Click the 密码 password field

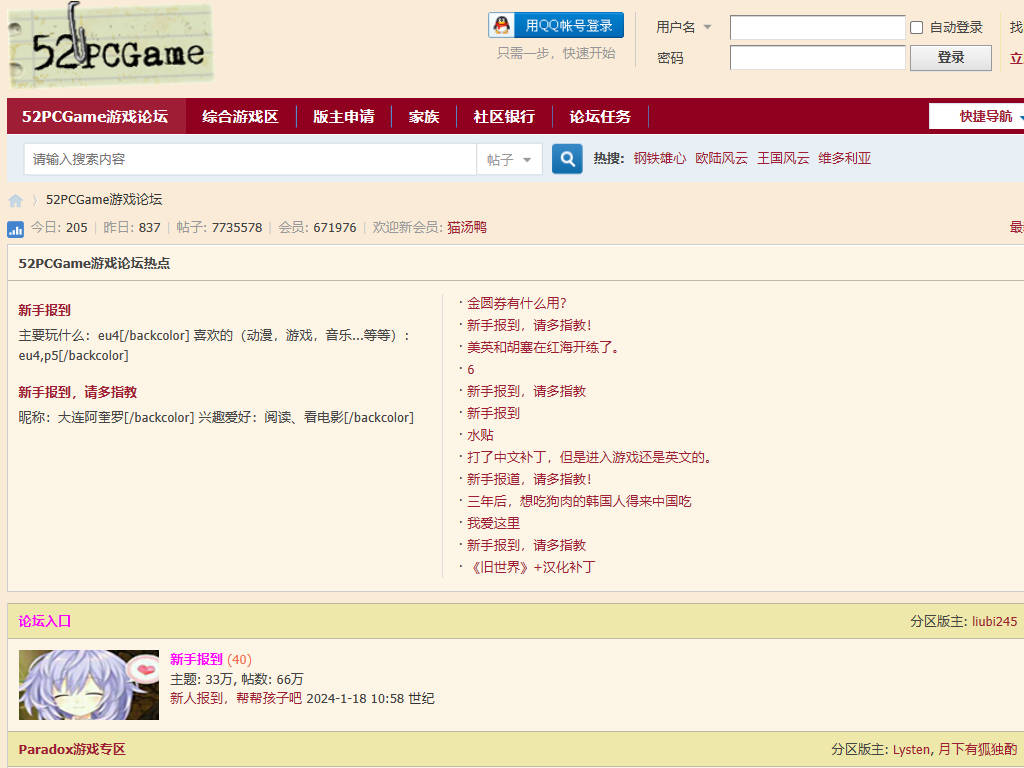pyautogui.click(x=817, y=58)
